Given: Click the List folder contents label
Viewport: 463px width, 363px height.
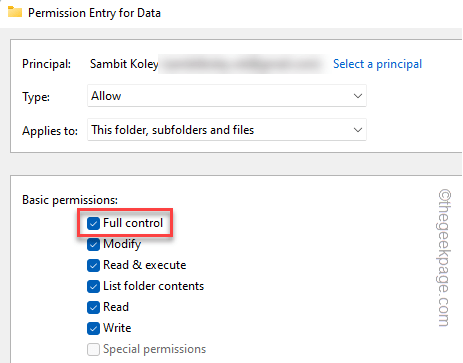Looking at the screenshot, I should [x=153, y=286].
